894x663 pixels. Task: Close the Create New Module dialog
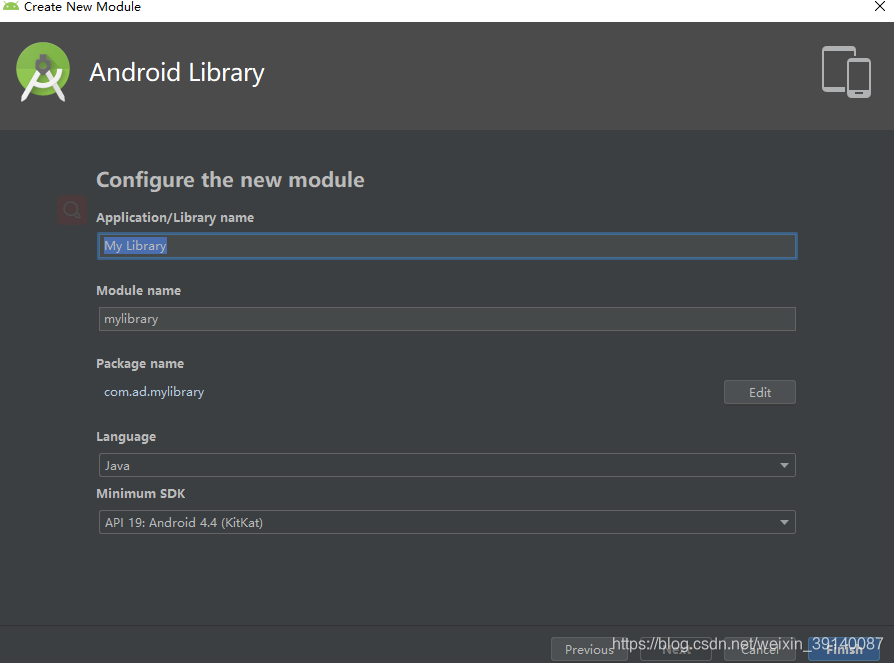880,6
